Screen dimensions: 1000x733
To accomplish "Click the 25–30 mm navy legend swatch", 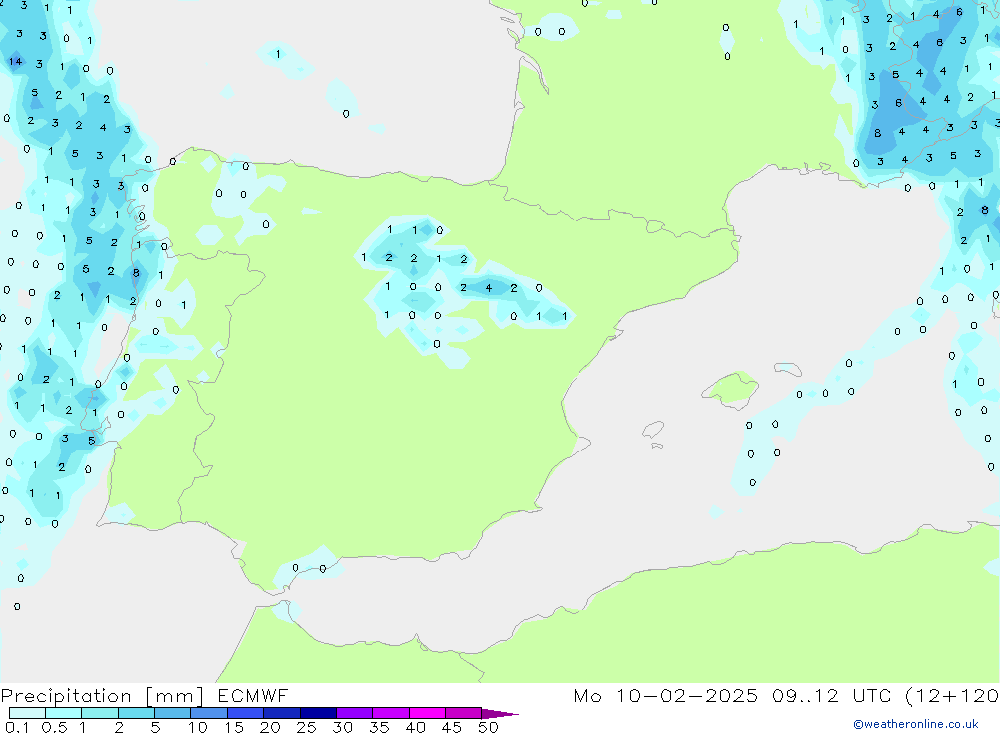I will point(318,713).
